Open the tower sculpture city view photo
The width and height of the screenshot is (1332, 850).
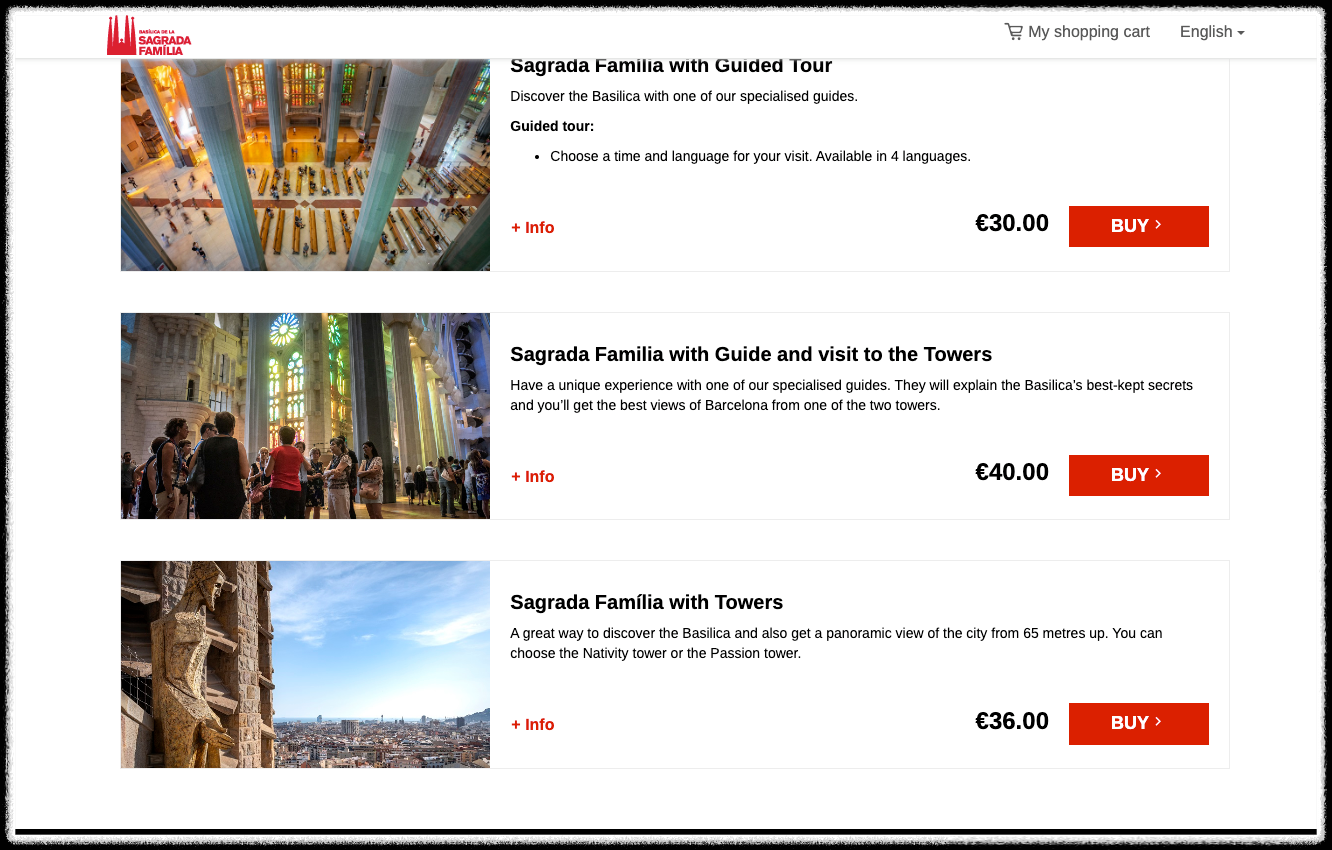tap(305, 664)
